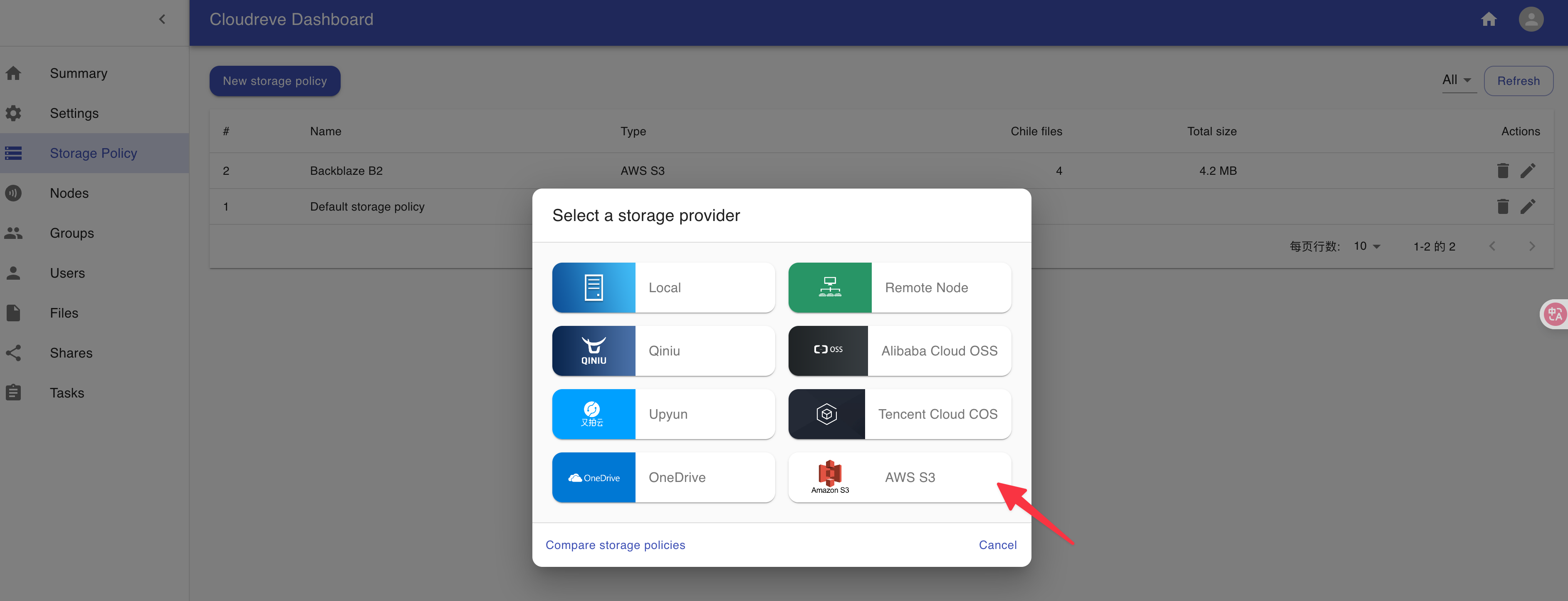The height and width of the screenshot is (601, 1568).
Task: Cancel the storage provider dialog
Action: (x=997, y=545)
